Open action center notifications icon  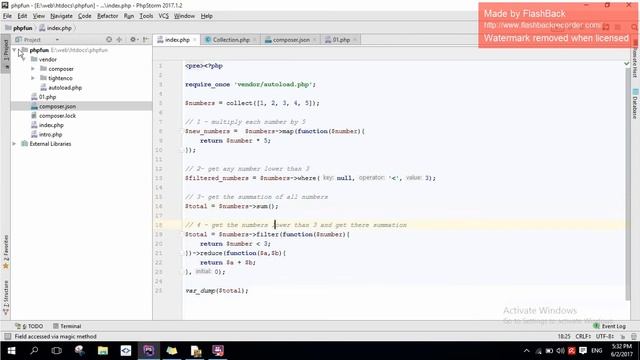click(x=583, y=351)
